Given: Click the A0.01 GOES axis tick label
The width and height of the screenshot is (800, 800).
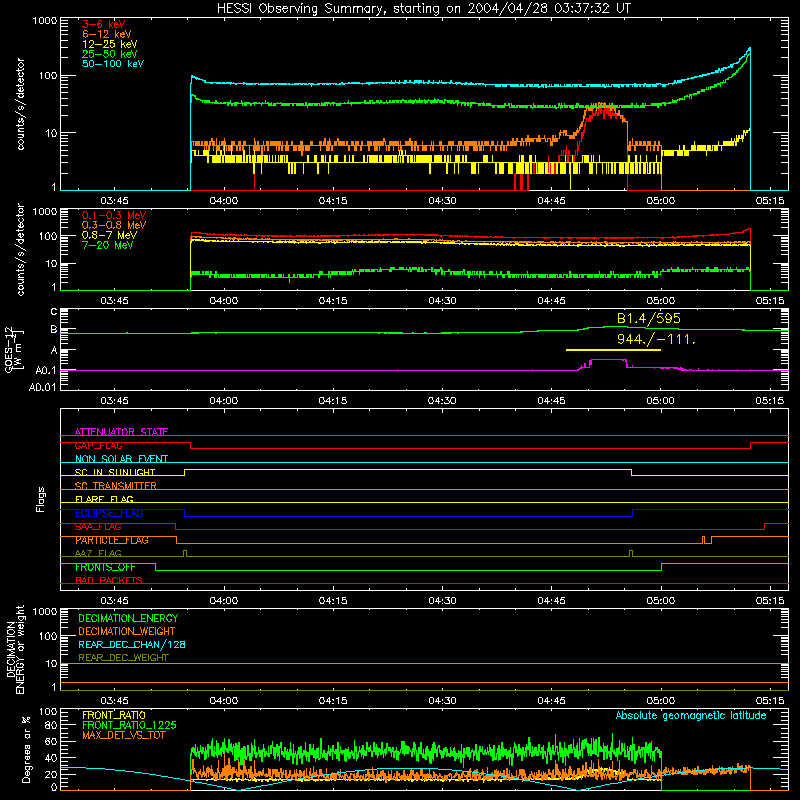Looking at the screenshot, I should pos(42,387).
